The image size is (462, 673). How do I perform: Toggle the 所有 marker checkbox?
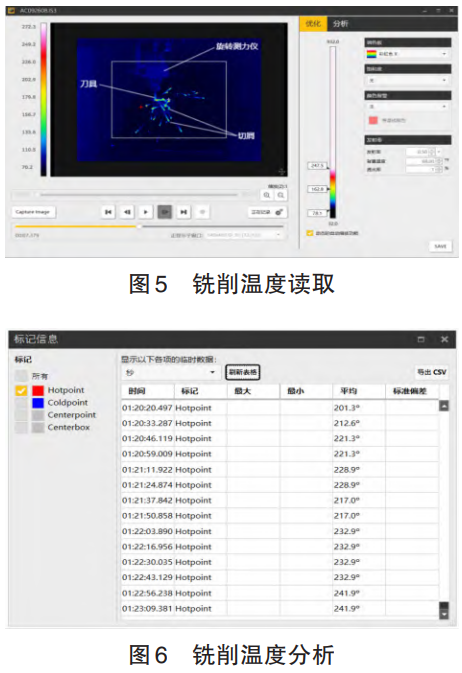[21, 376]
